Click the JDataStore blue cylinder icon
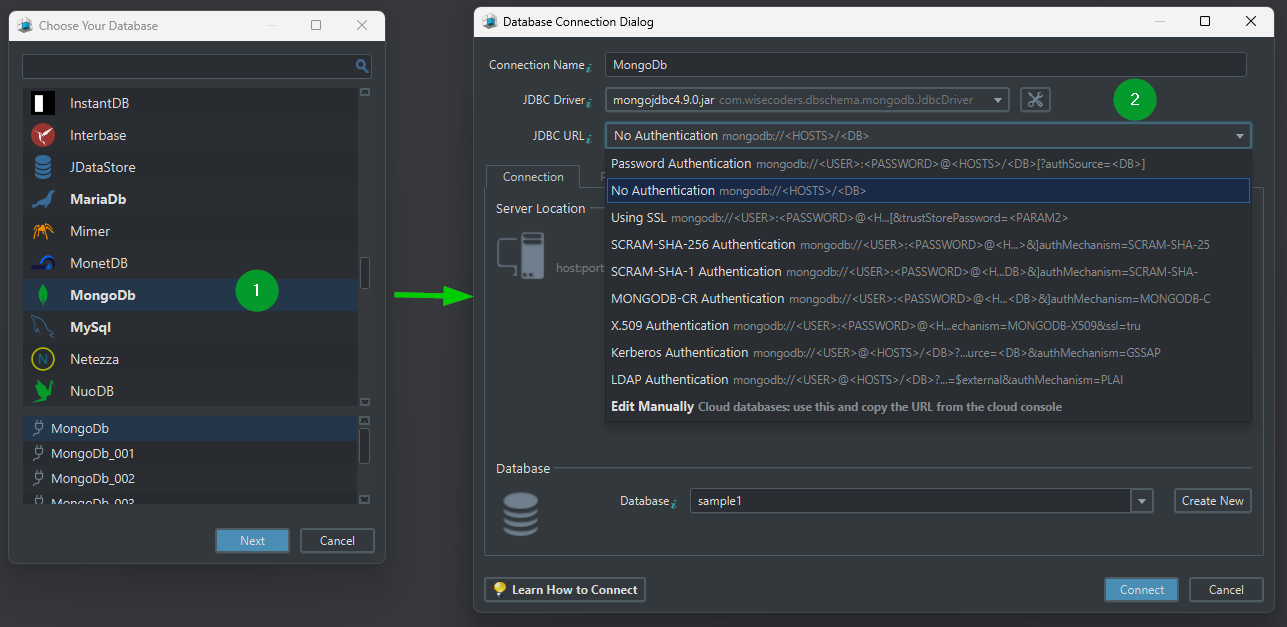This screenshot has width=1287, height=627. click(x=42, y=167)
